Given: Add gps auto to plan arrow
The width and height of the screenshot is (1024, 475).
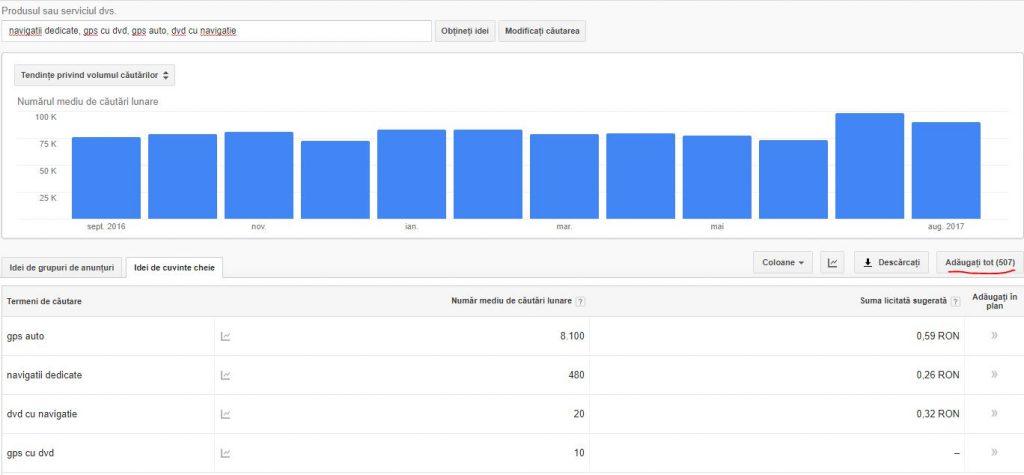Looking at the screenshot, I should pyautogui.click(x=994, y=336).
